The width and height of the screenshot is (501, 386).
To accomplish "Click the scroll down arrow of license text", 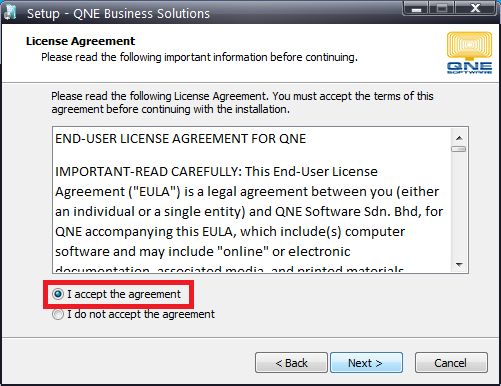I will tap(459, 265).
